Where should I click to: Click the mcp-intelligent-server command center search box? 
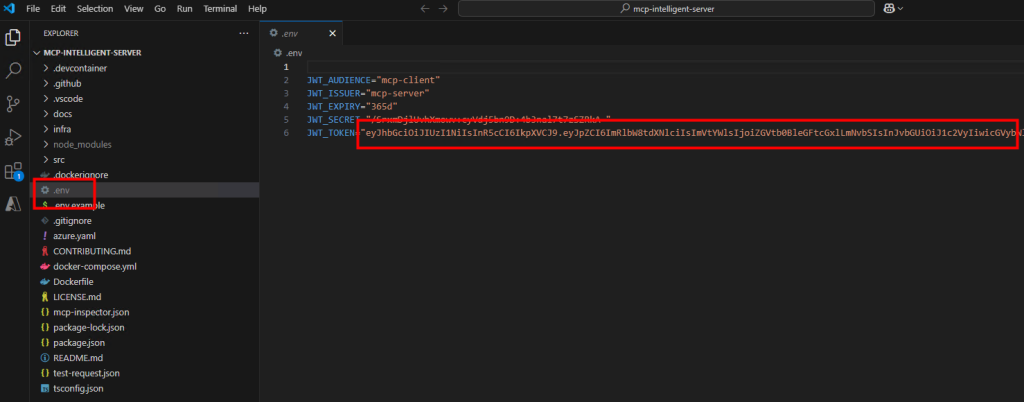point(666,8)
